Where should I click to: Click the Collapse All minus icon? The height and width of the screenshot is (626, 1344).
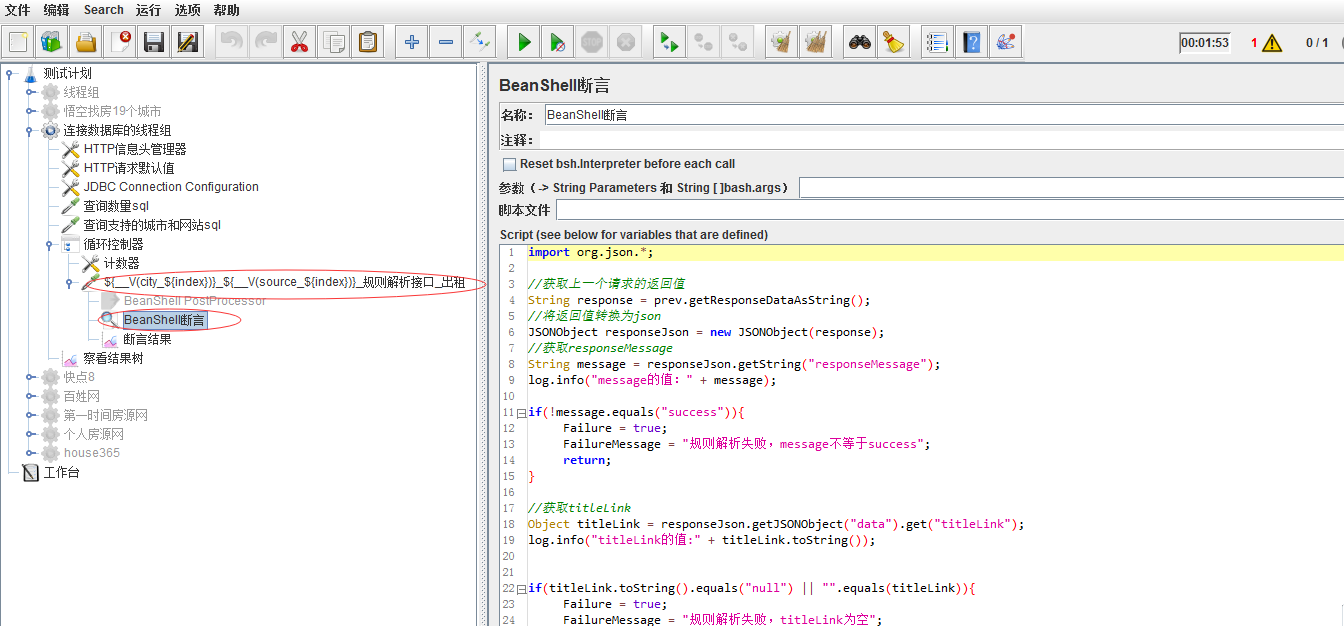pyautogui.click(x=446, y=42)
